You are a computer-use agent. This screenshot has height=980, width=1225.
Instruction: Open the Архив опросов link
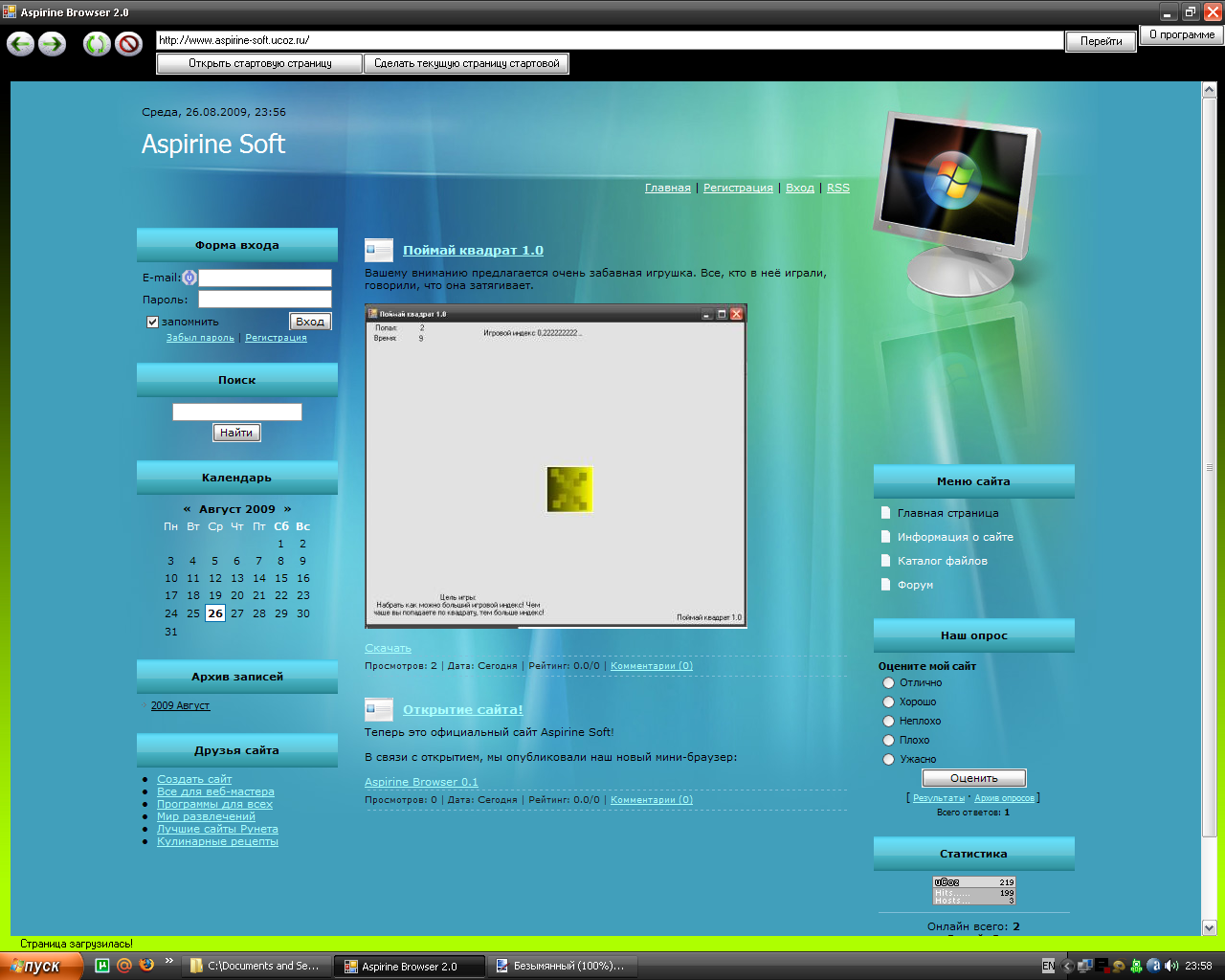1005,798
